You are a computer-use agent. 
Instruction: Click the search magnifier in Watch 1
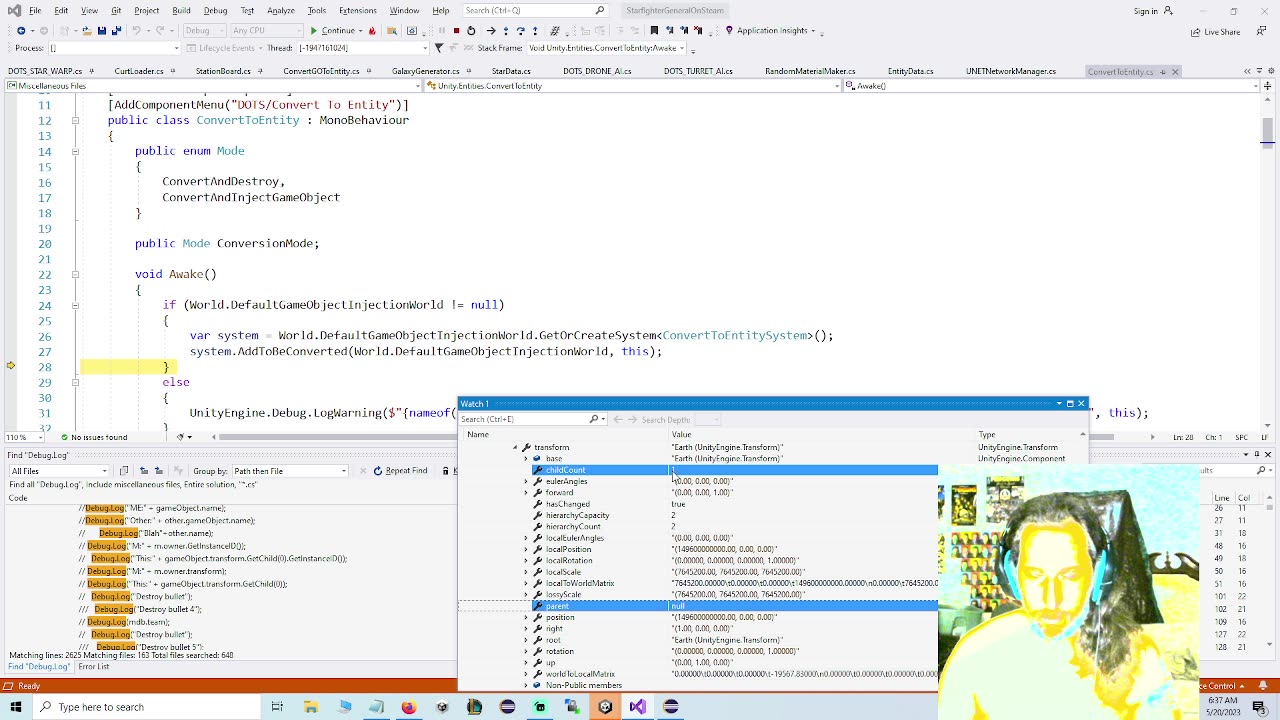(x=594, y=419)
